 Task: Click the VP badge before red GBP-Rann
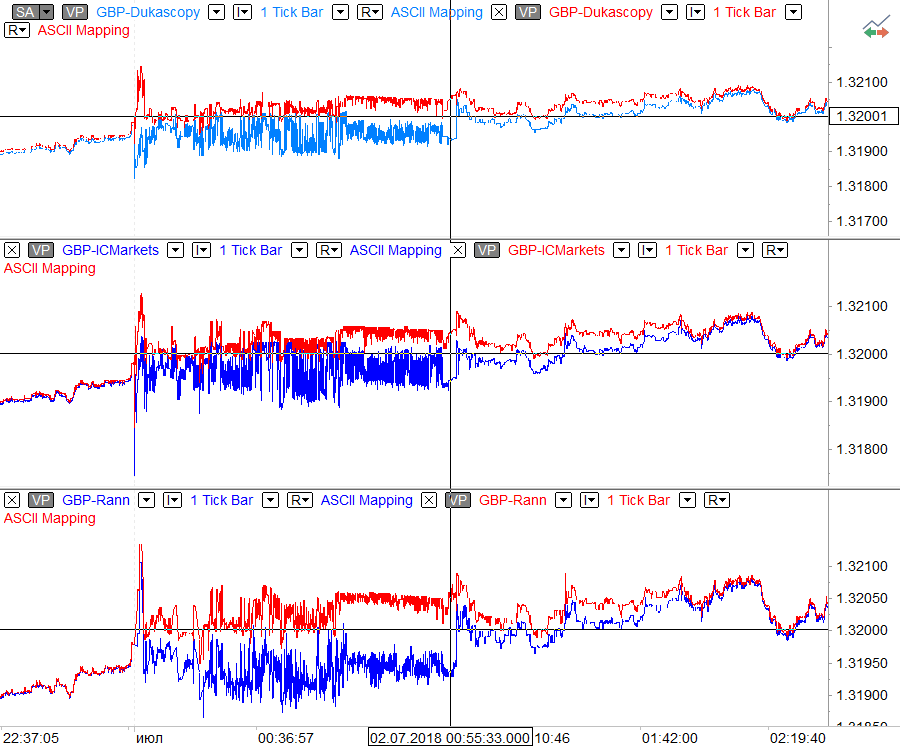(x=458, y=500)
